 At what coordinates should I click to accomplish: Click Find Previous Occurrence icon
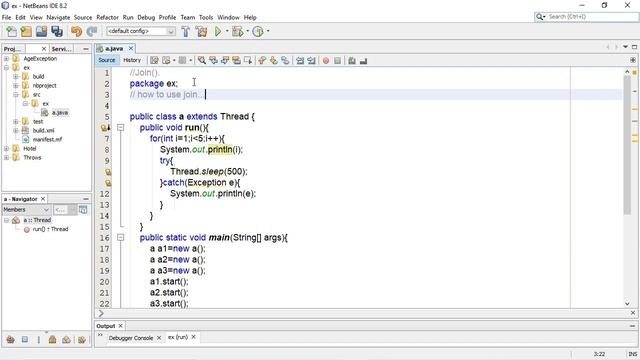pos(213,60)
